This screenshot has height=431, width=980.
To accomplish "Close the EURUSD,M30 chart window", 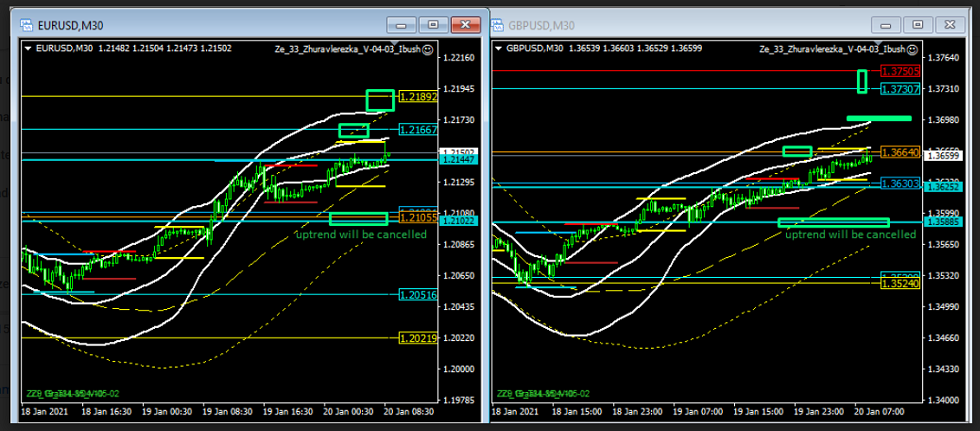I will point(466,25).
